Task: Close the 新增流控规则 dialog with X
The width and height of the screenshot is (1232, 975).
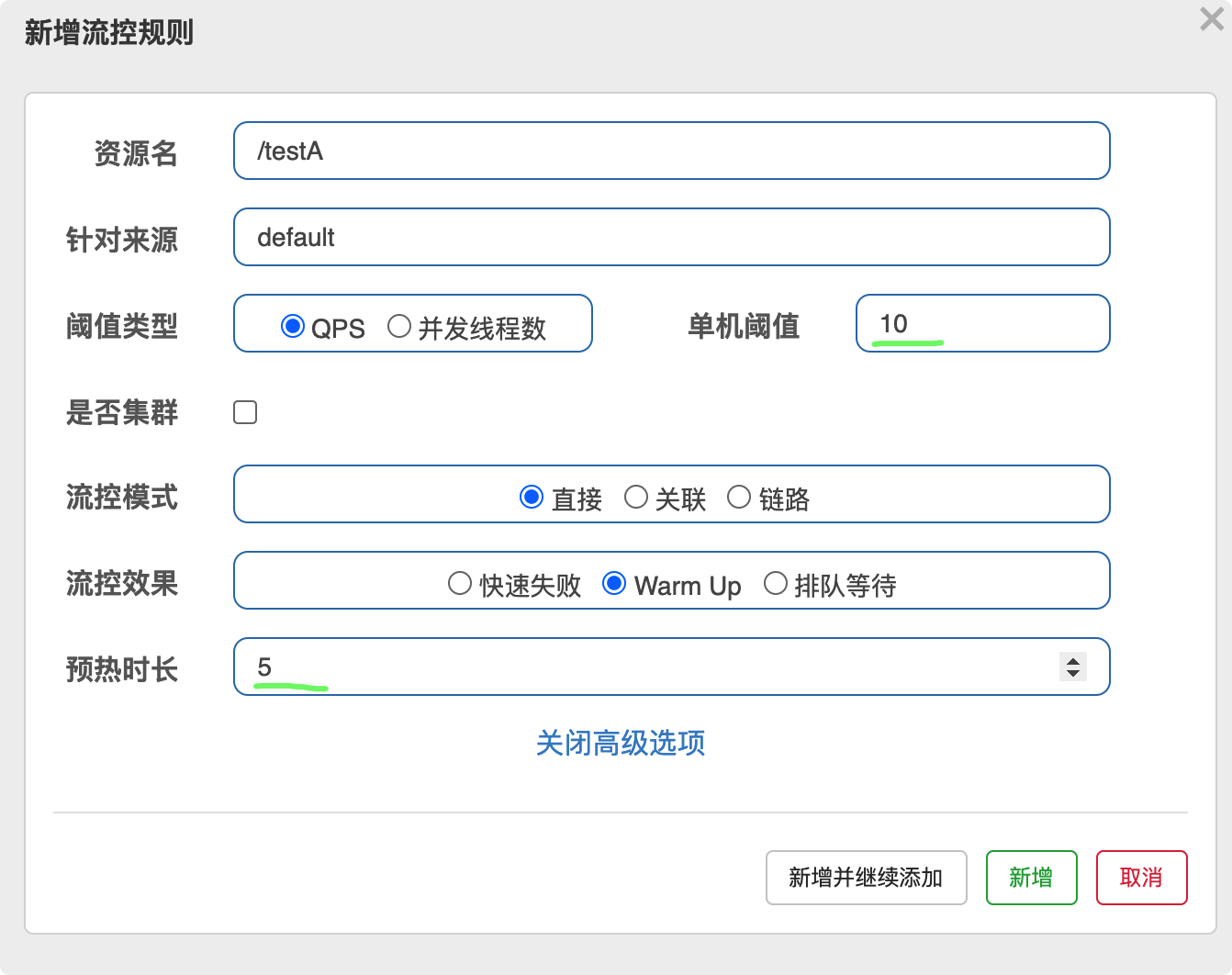Action: [1211, 19]
